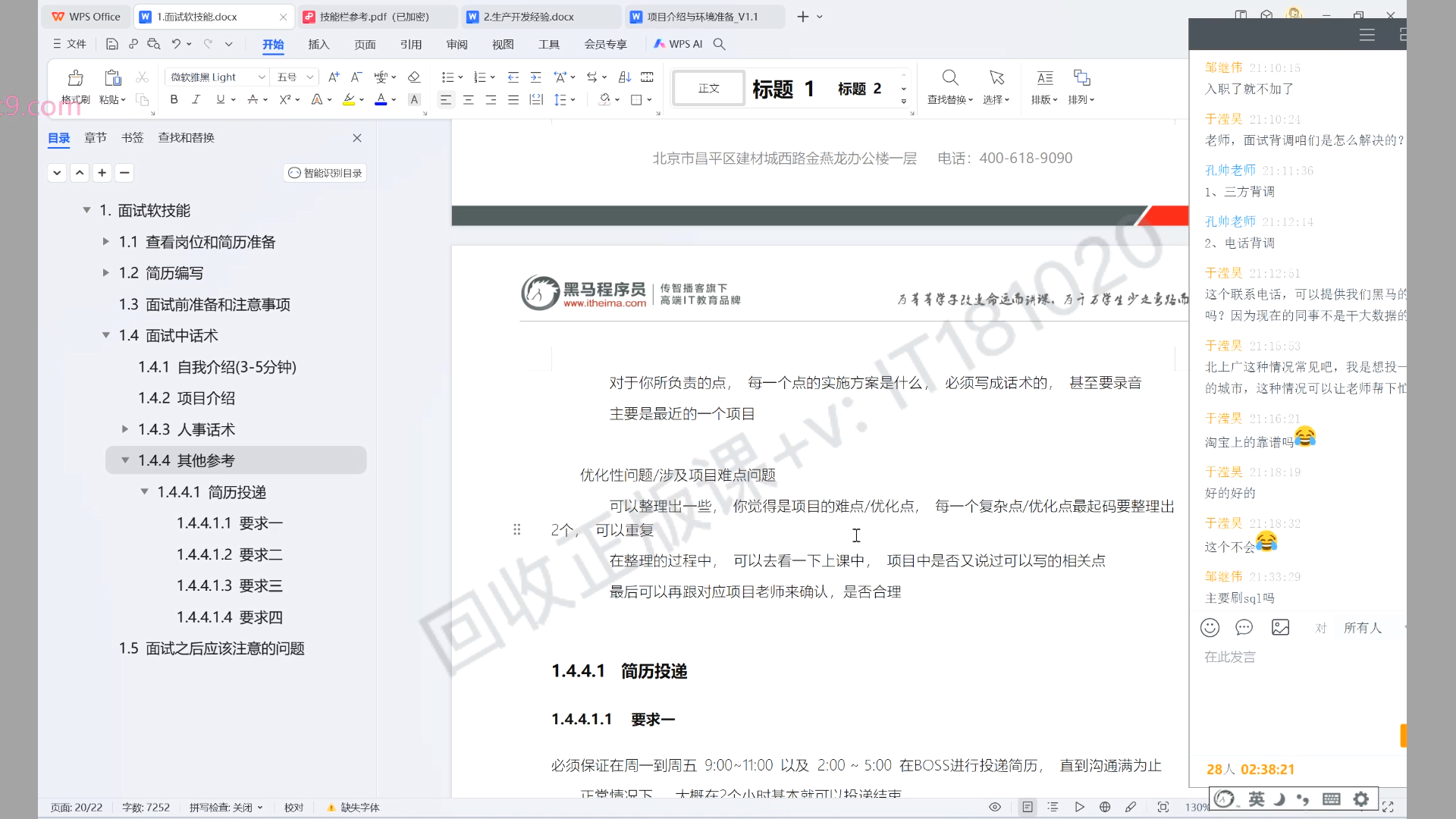Image resolution: width=1456 pixels, height=819 pixels.
Task: Open the font name dropdown
Action: click(x=262, y=77)
